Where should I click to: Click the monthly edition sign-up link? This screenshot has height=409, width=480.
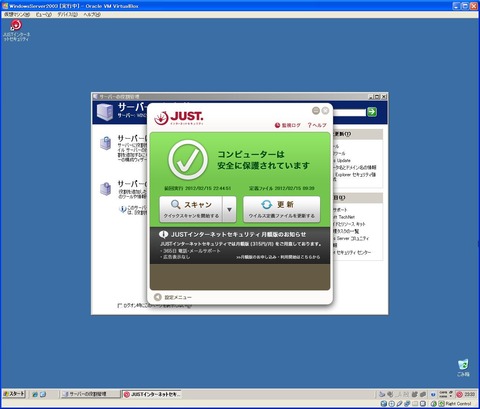(x=278, y=257)
